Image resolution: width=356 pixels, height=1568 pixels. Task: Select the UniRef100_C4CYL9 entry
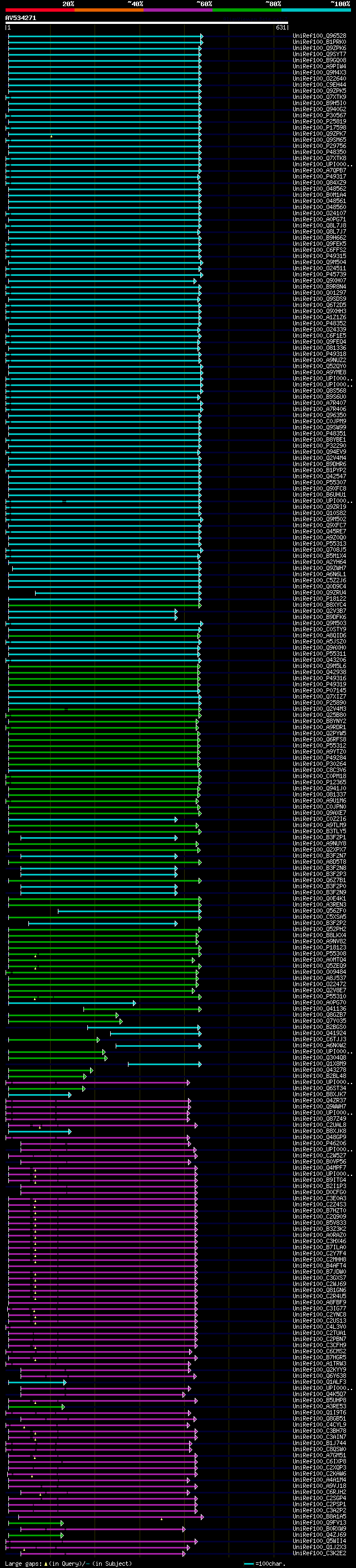coord(319,1424)
